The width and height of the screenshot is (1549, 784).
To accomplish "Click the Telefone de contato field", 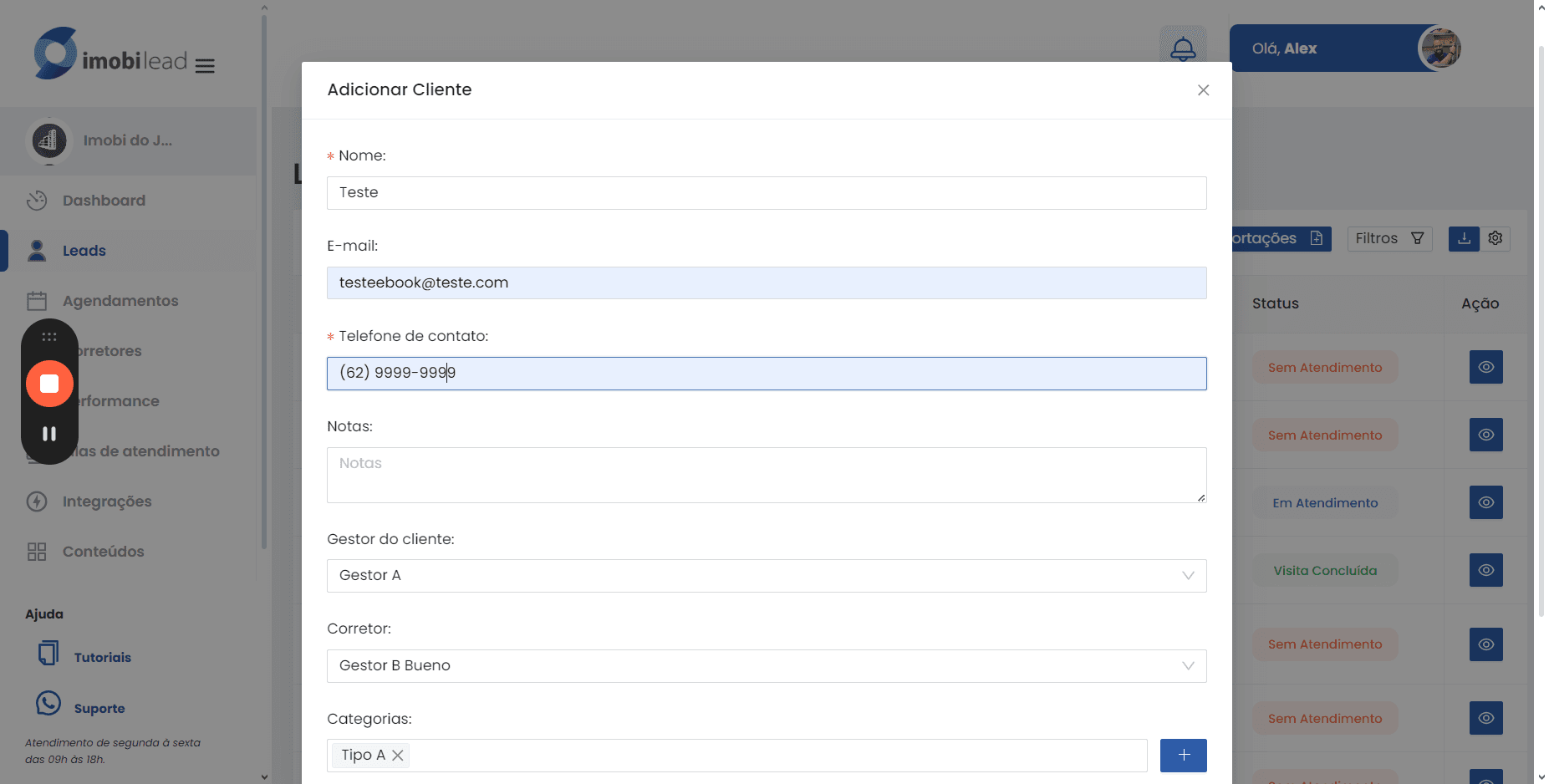I will click(x=767, y=374).
